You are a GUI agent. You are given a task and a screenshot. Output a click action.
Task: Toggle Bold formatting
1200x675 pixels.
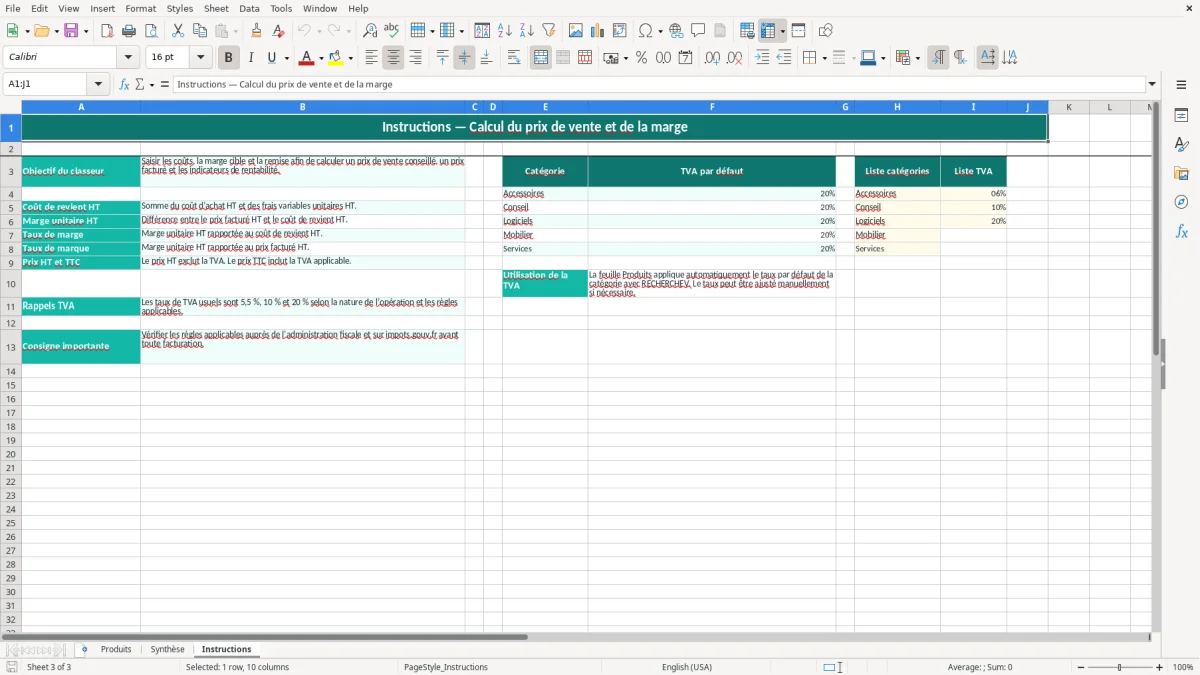click(x=229, y=58)
